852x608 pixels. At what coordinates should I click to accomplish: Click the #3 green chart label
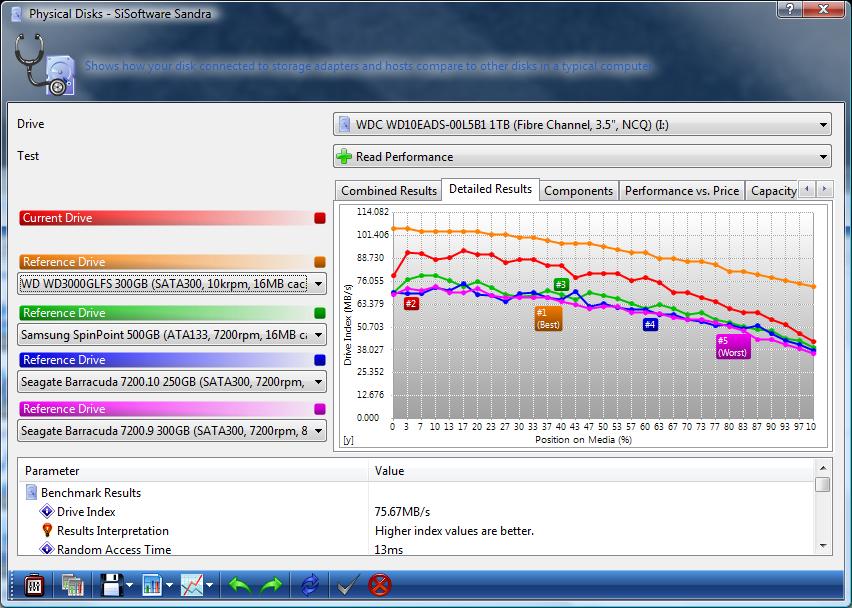561,284
